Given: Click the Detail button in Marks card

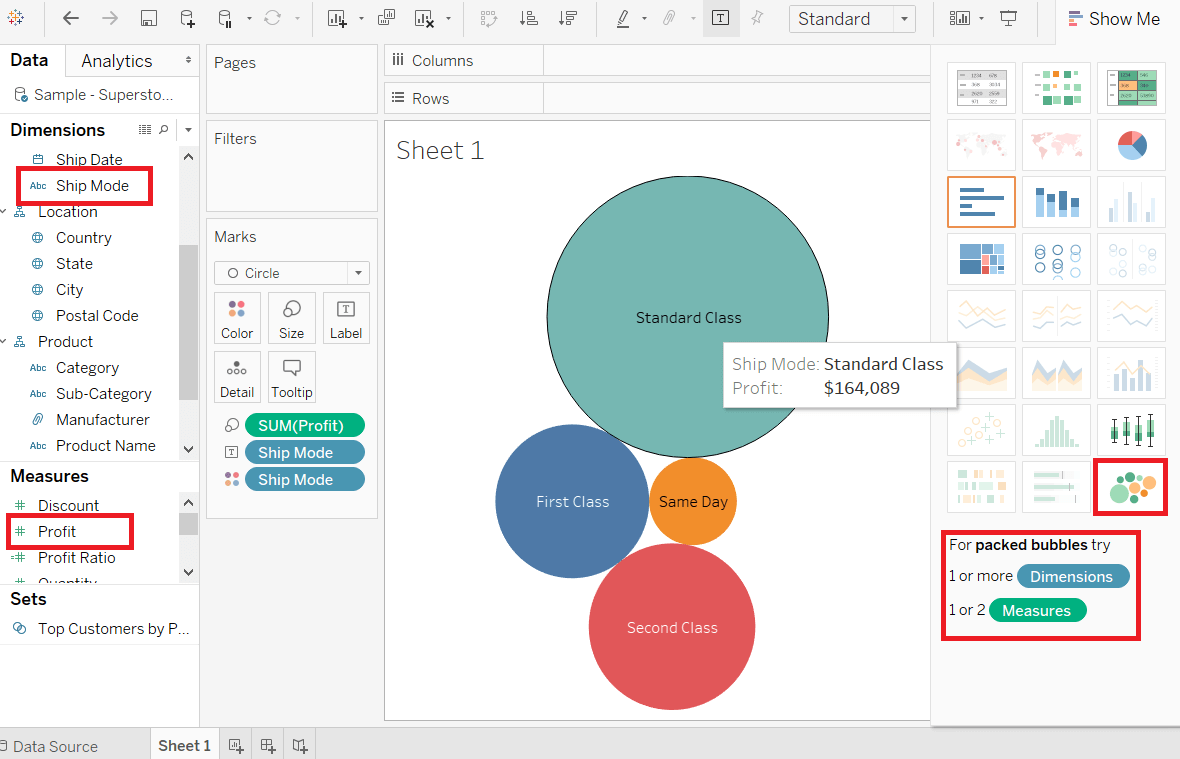Looking at the screenshot, I should point(237,377).
